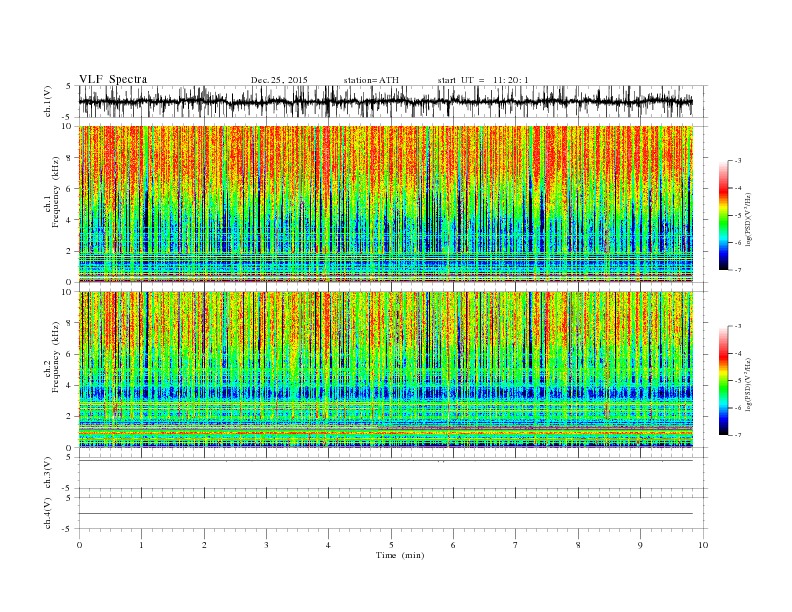Viewport: 792px width, 612px height.
Task: Click time axis tick label "1"
Action: [141, 545]
